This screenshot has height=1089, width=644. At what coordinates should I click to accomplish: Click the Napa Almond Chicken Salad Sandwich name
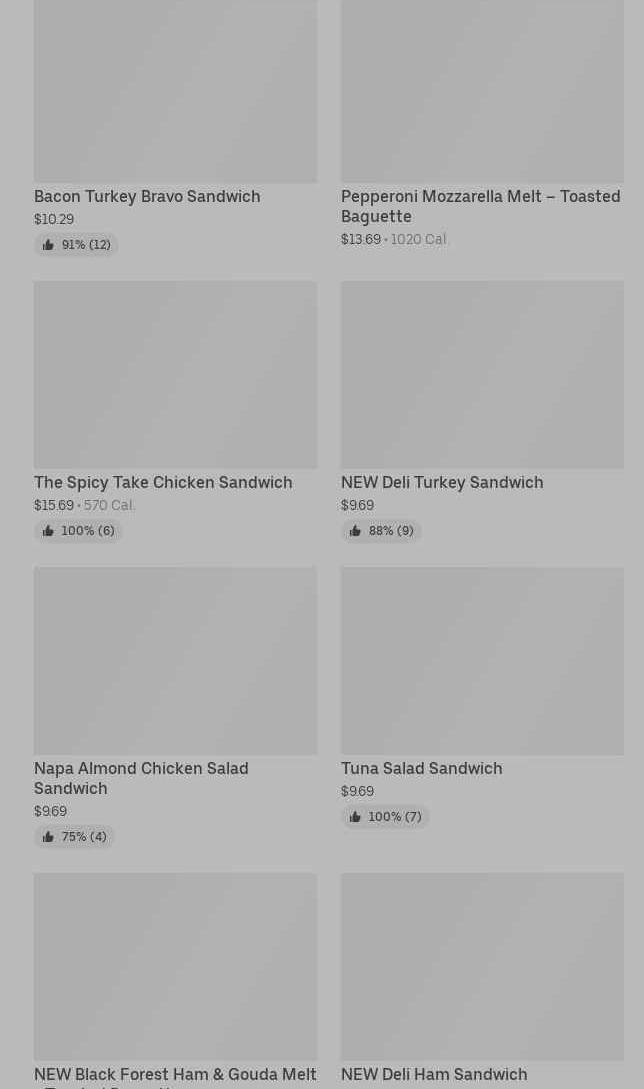[141, 778]
